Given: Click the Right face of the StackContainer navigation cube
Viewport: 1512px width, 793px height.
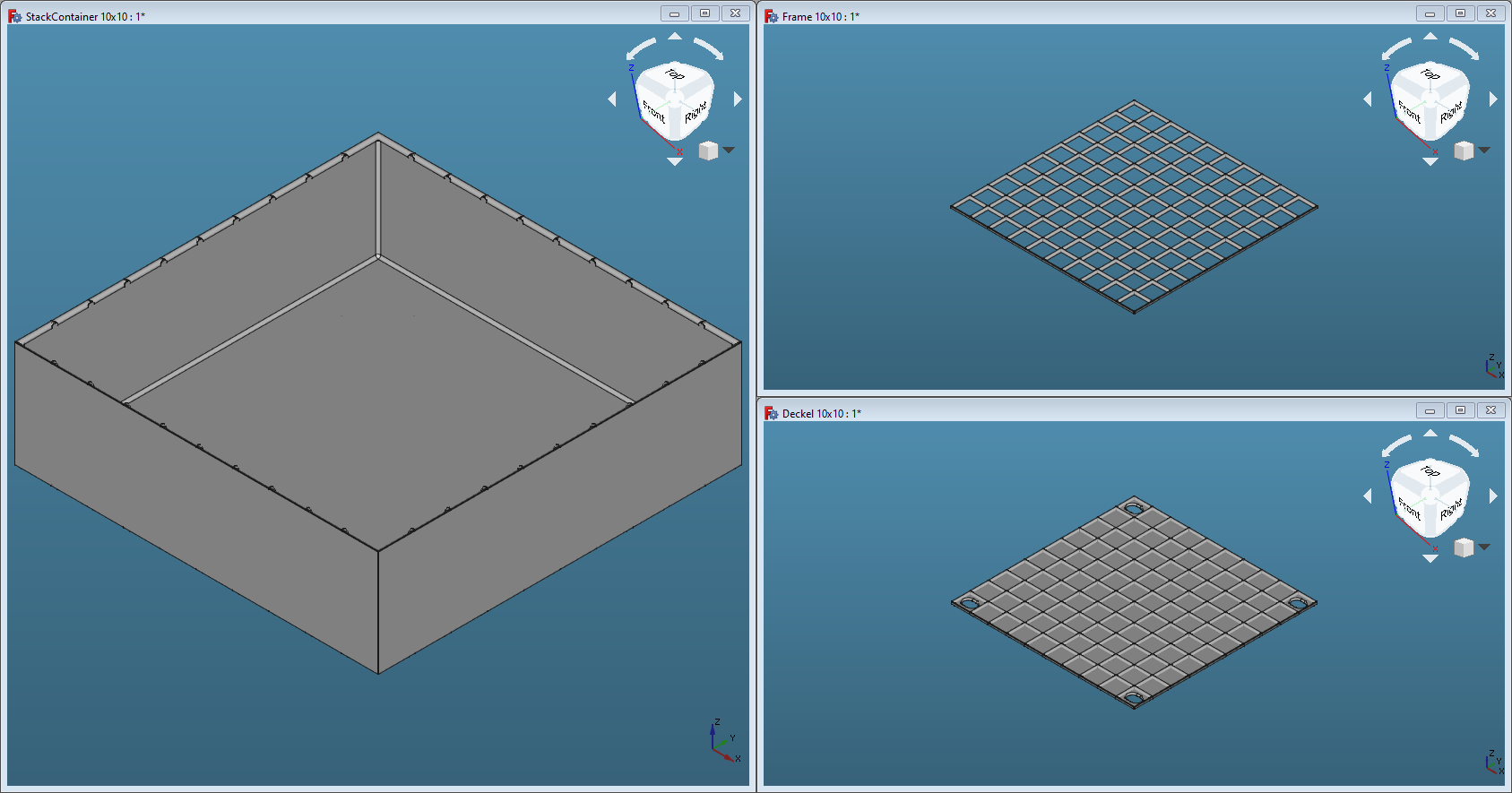Looking at the screenshot, I should coord(696,113).
